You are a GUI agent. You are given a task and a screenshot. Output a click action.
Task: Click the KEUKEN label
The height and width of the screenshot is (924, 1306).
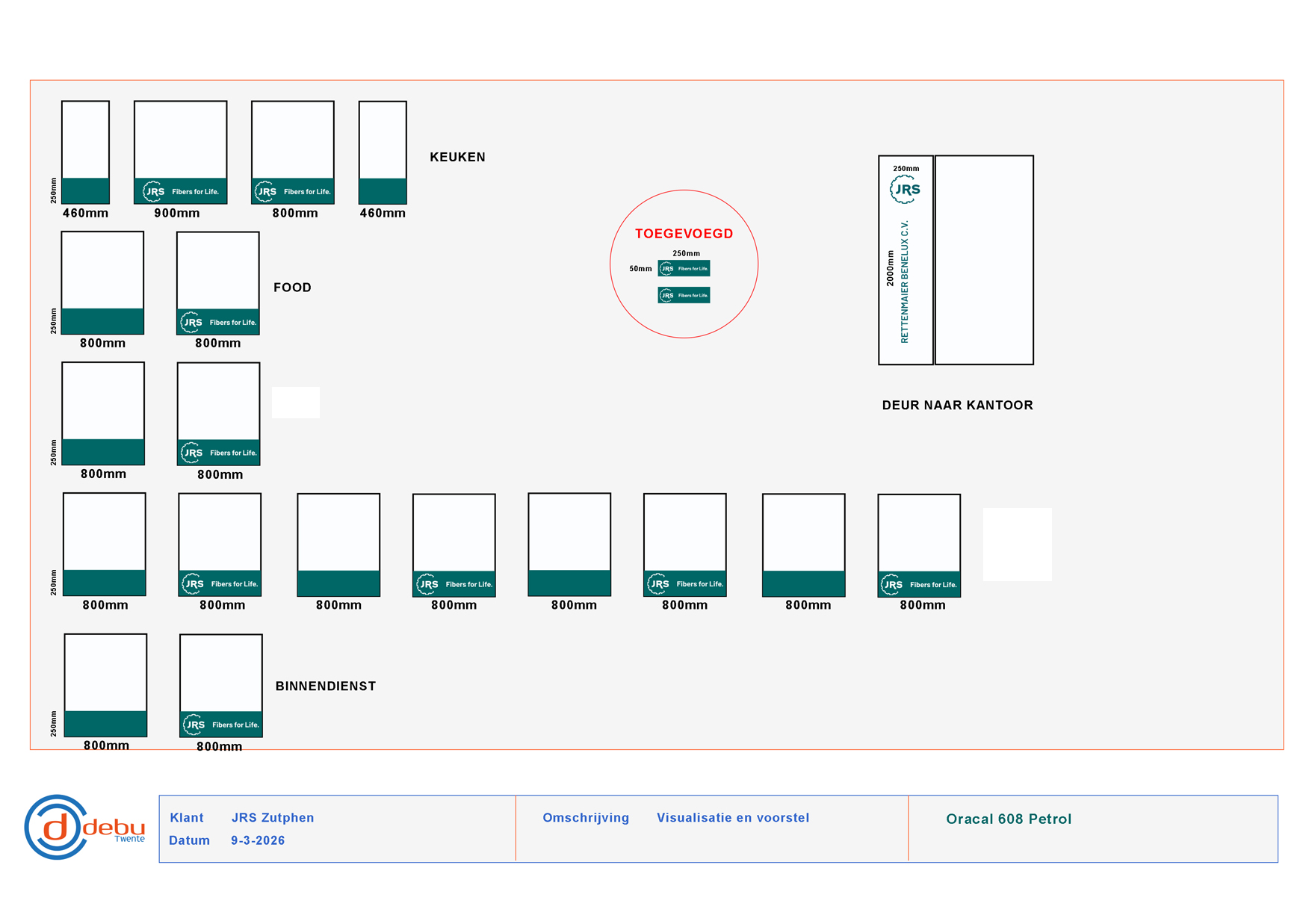pyautogui.click(x=457, y=157)
